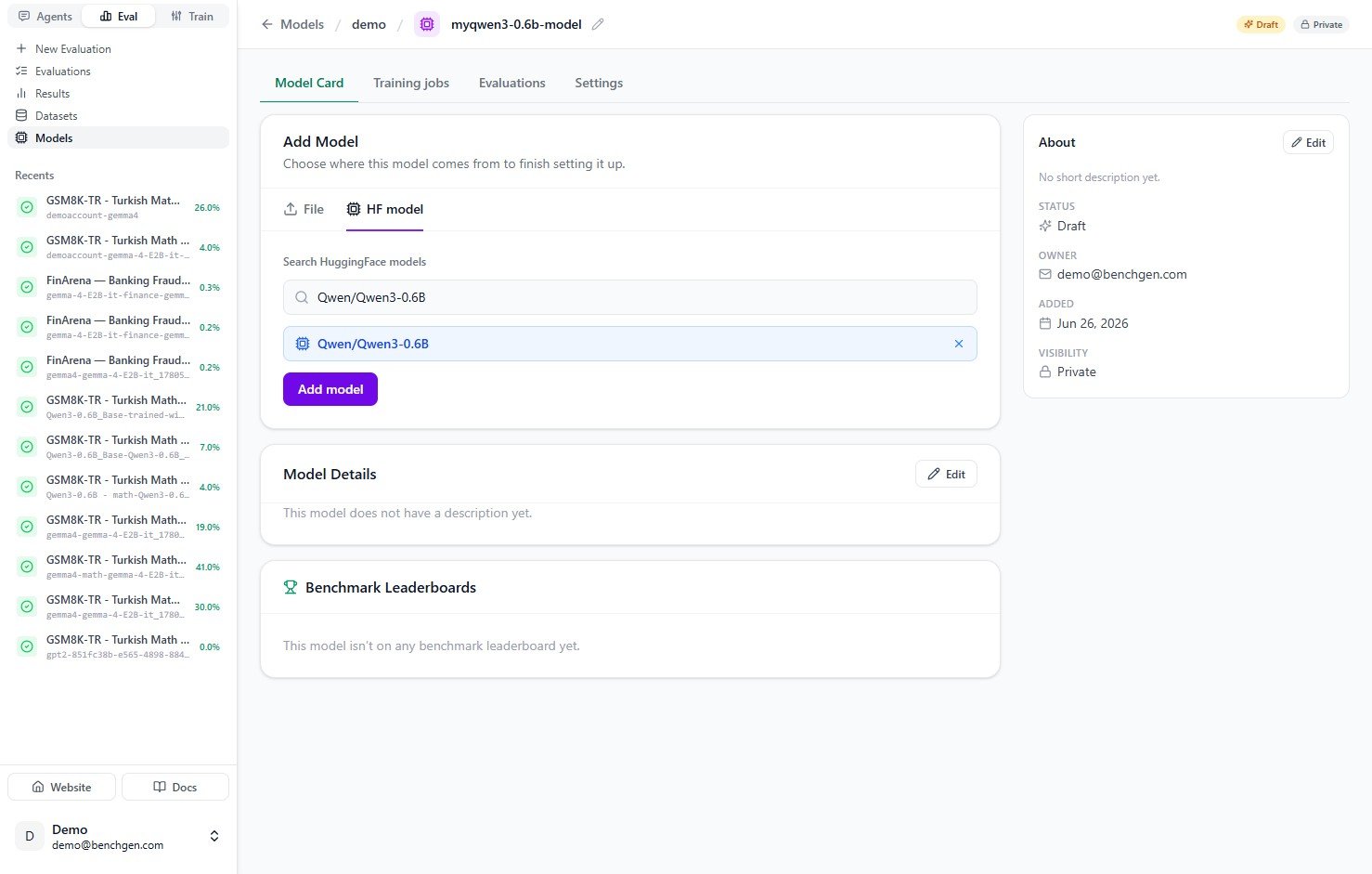Image resolution: width=1372 pixels, height=874 pixels.
Task: Click the chip icon on selected Qwen/Qwen3-0.6B
Action: coord(303,344)
